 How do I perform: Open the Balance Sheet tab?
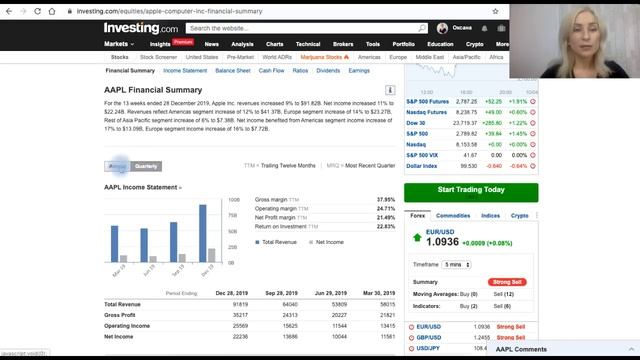coord(233,71)
